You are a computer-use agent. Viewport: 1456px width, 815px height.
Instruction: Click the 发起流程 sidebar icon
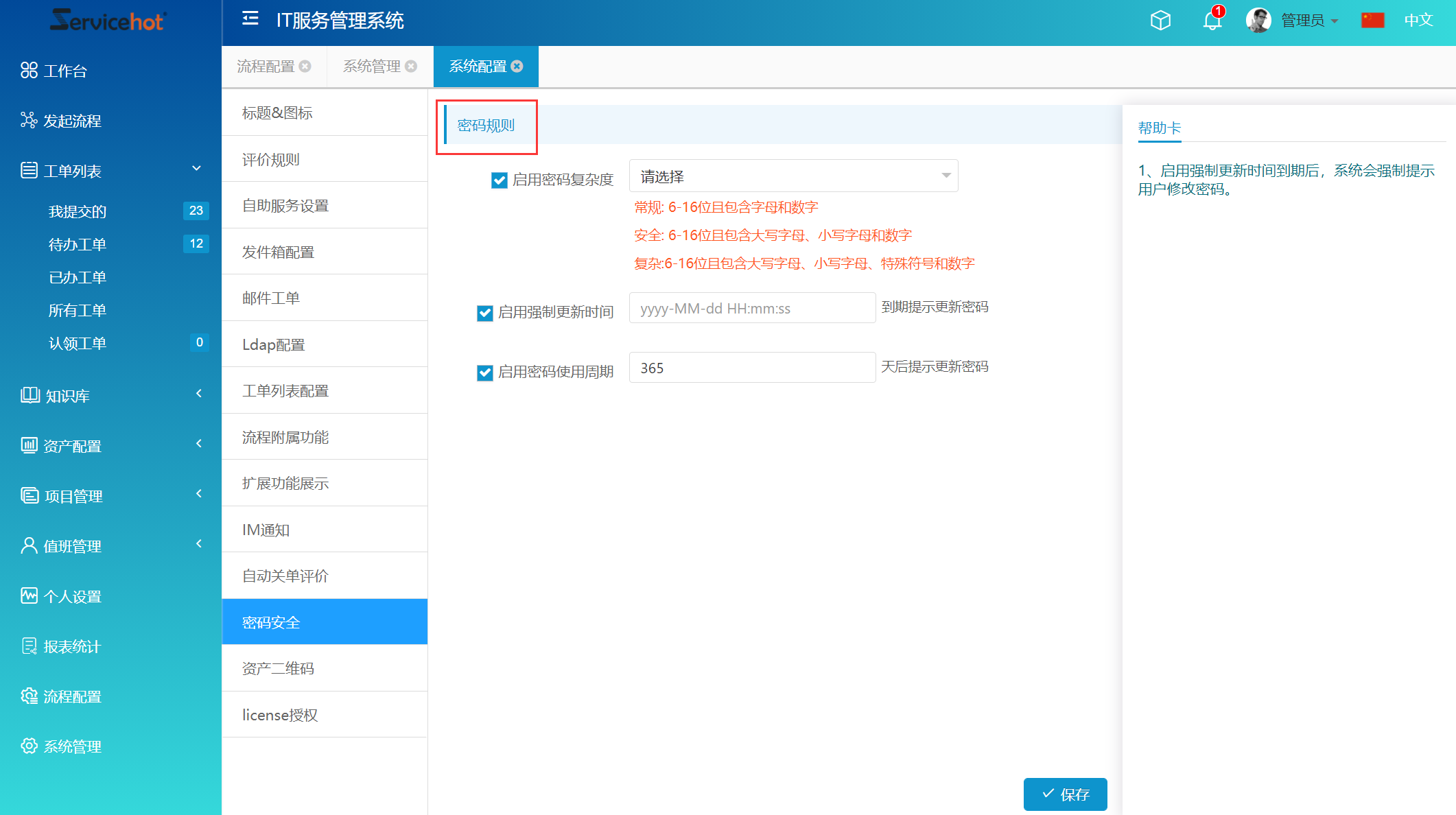click(x=29, y=121)
